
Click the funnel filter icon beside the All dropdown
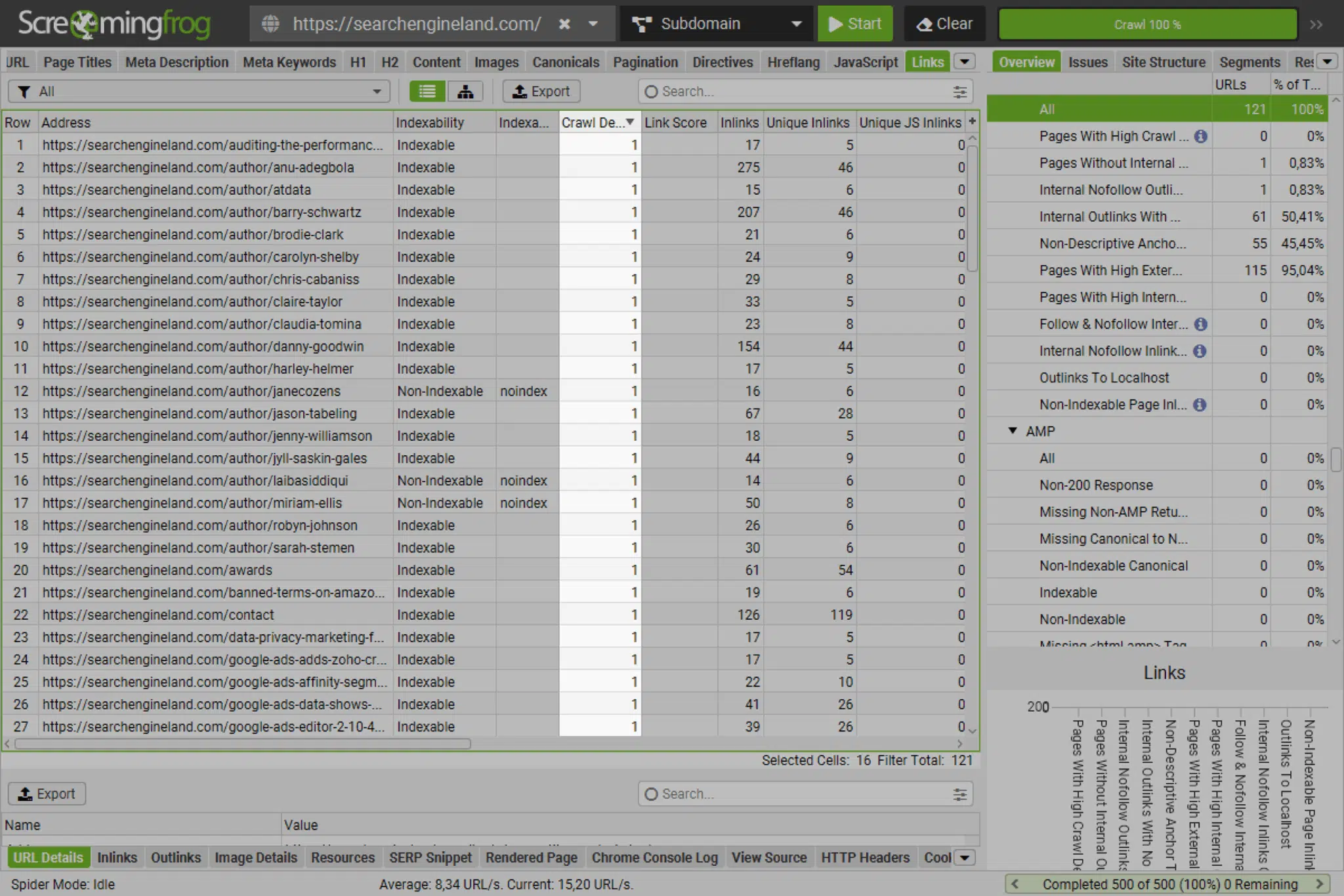24,91
